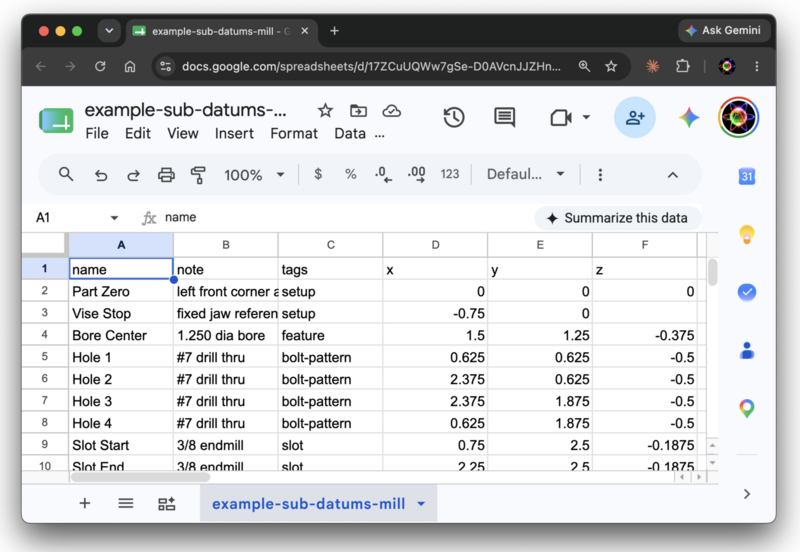Expand the side panel chevron

point(746,494)
